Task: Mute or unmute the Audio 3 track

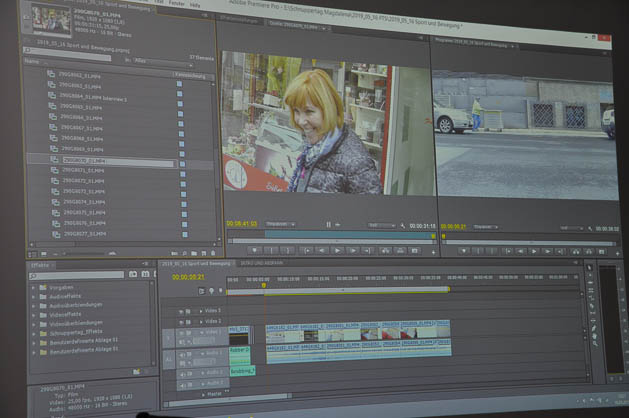Action: pos(183,385)
